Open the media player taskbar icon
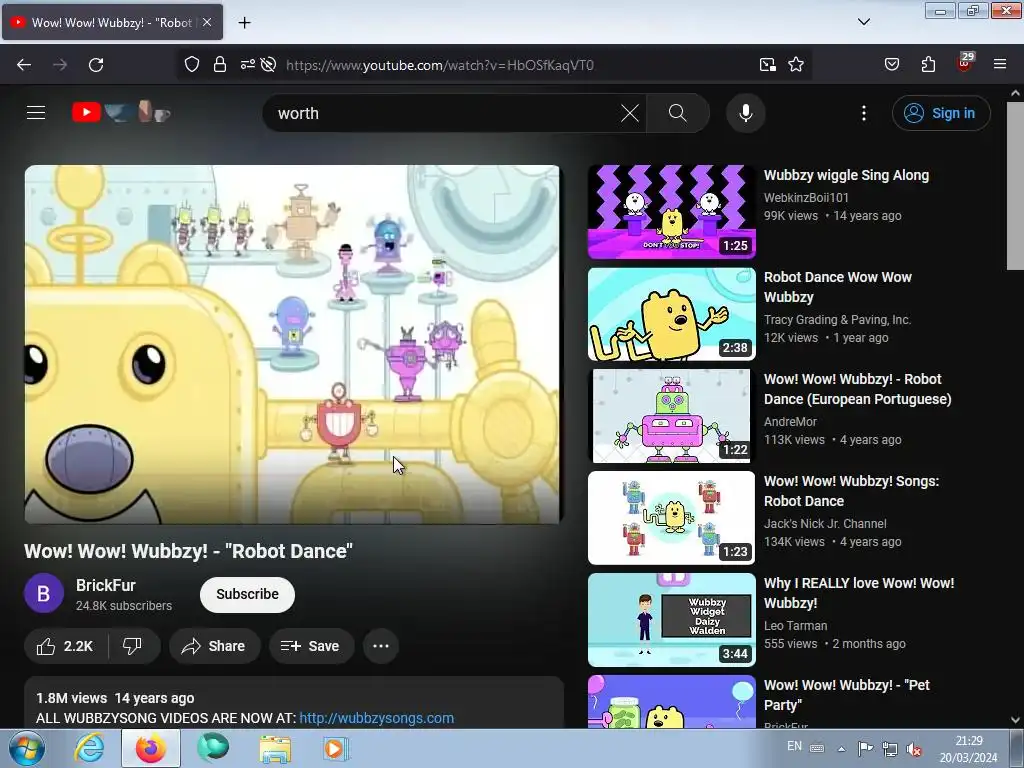The width and height of the screenshot is (1024, 768). 336,748
